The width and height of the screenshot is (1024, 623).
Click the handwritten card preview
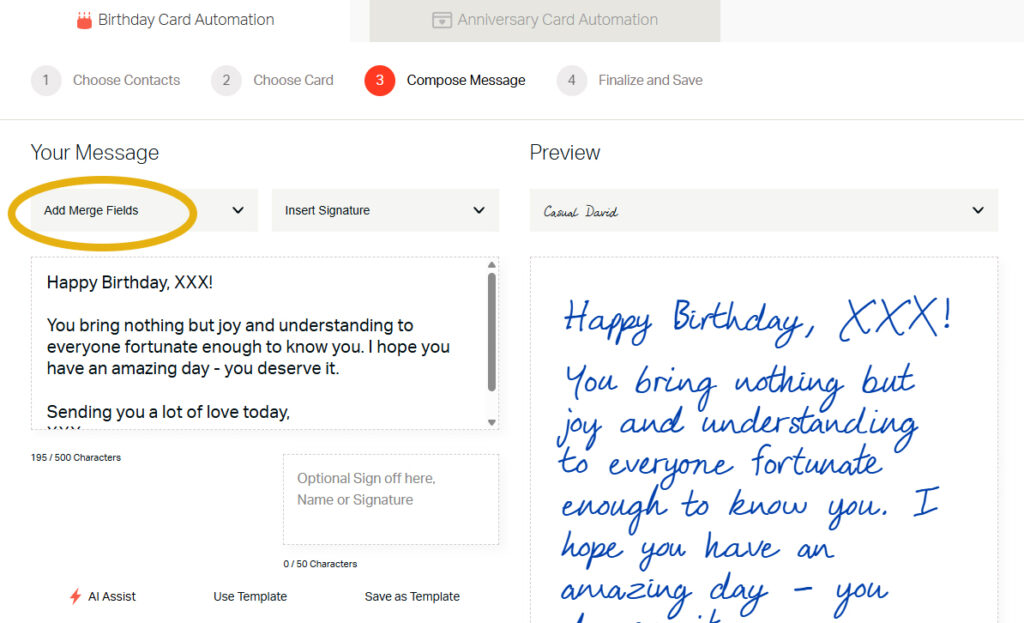point(763,440)
